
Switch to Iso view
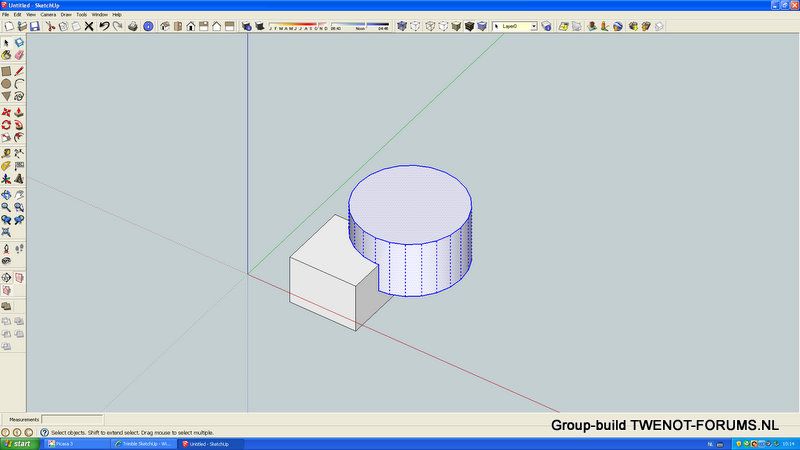tap(165, 26)
